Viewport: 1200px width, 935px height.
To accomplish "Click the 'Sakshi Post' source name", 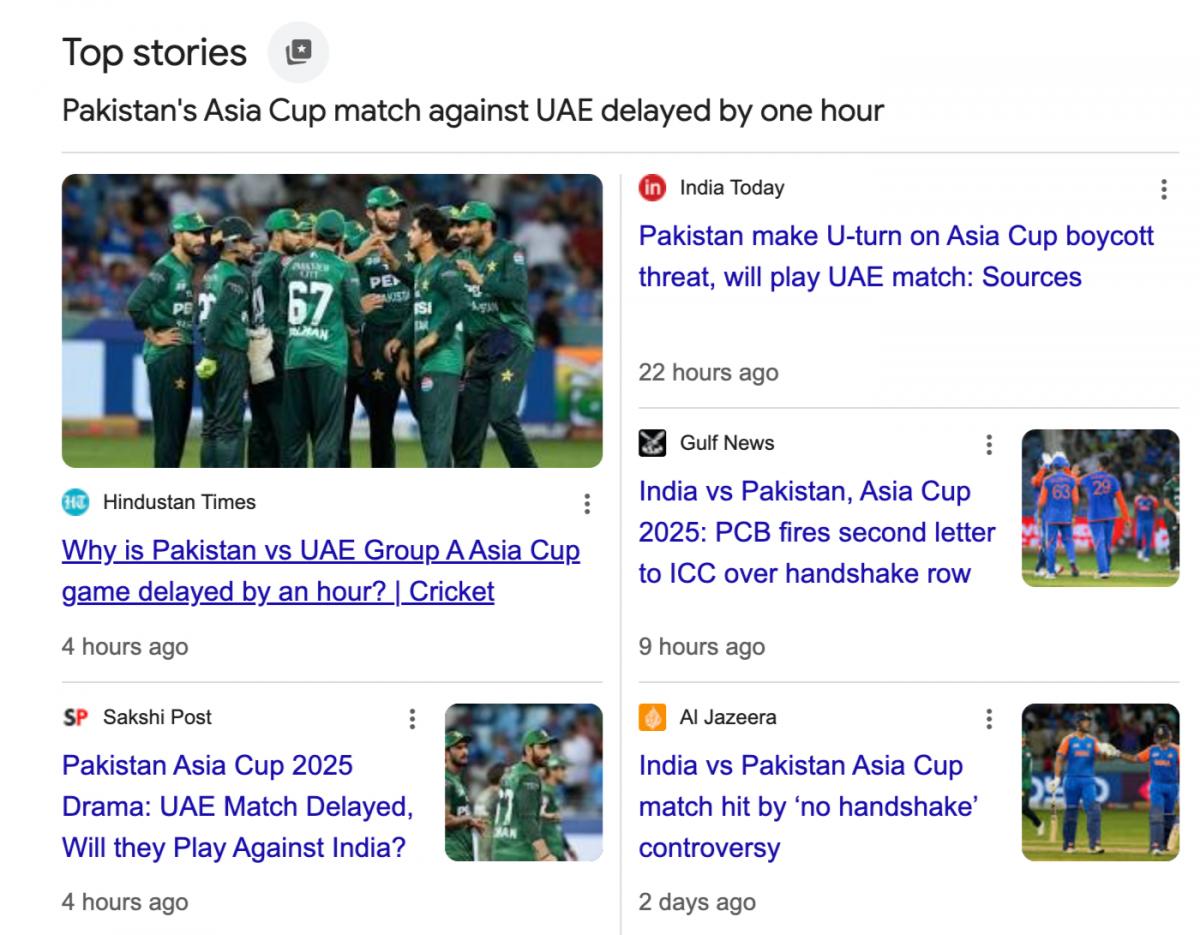I will coord(157,717).
